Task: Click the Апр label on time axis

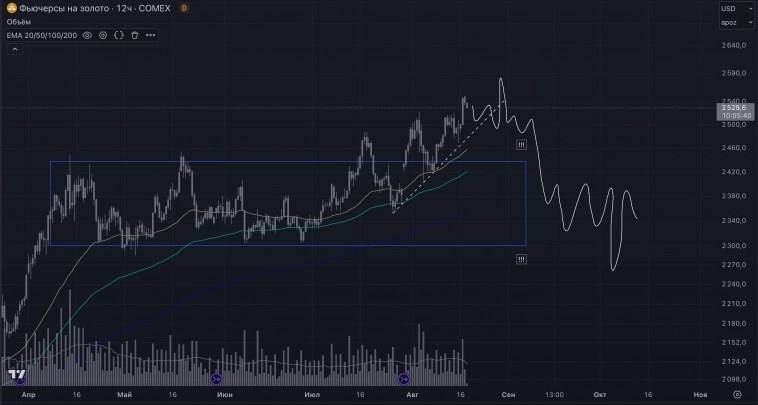Action: click(29, 395)
